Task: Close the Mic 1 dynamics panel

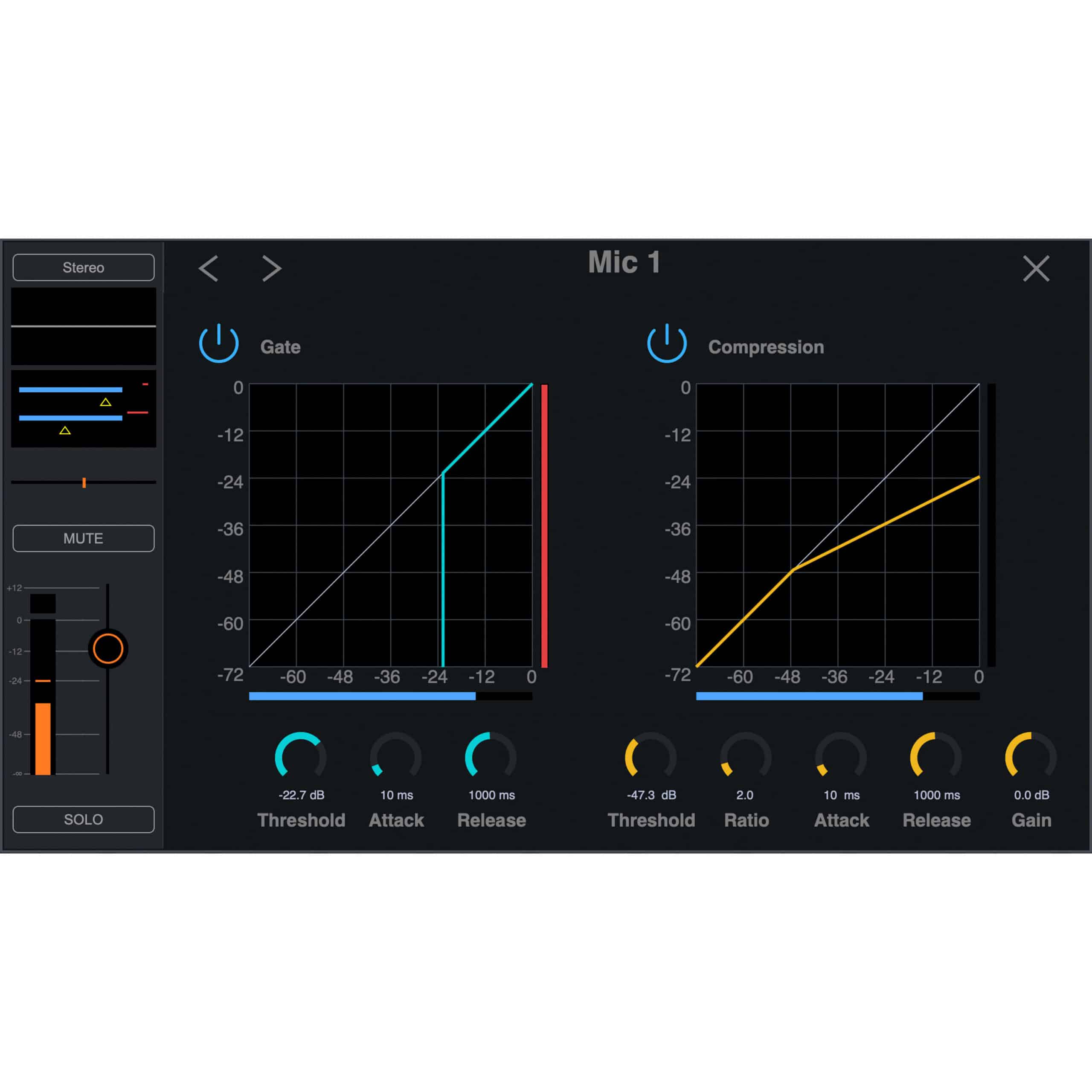Action: pyautogui.click(x=1035, y=268)
